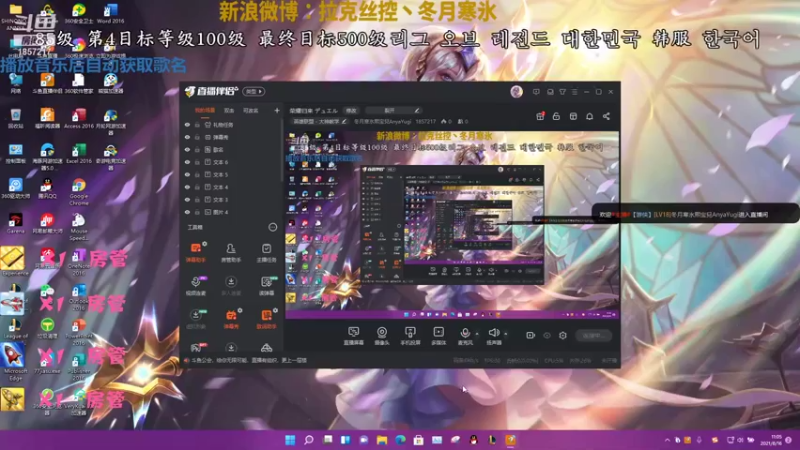Open Microsoft Edge on taskbar
Image resolution: width=800 pixels, height=450 pixels.
pyautogui.click(x=400, y=440)
